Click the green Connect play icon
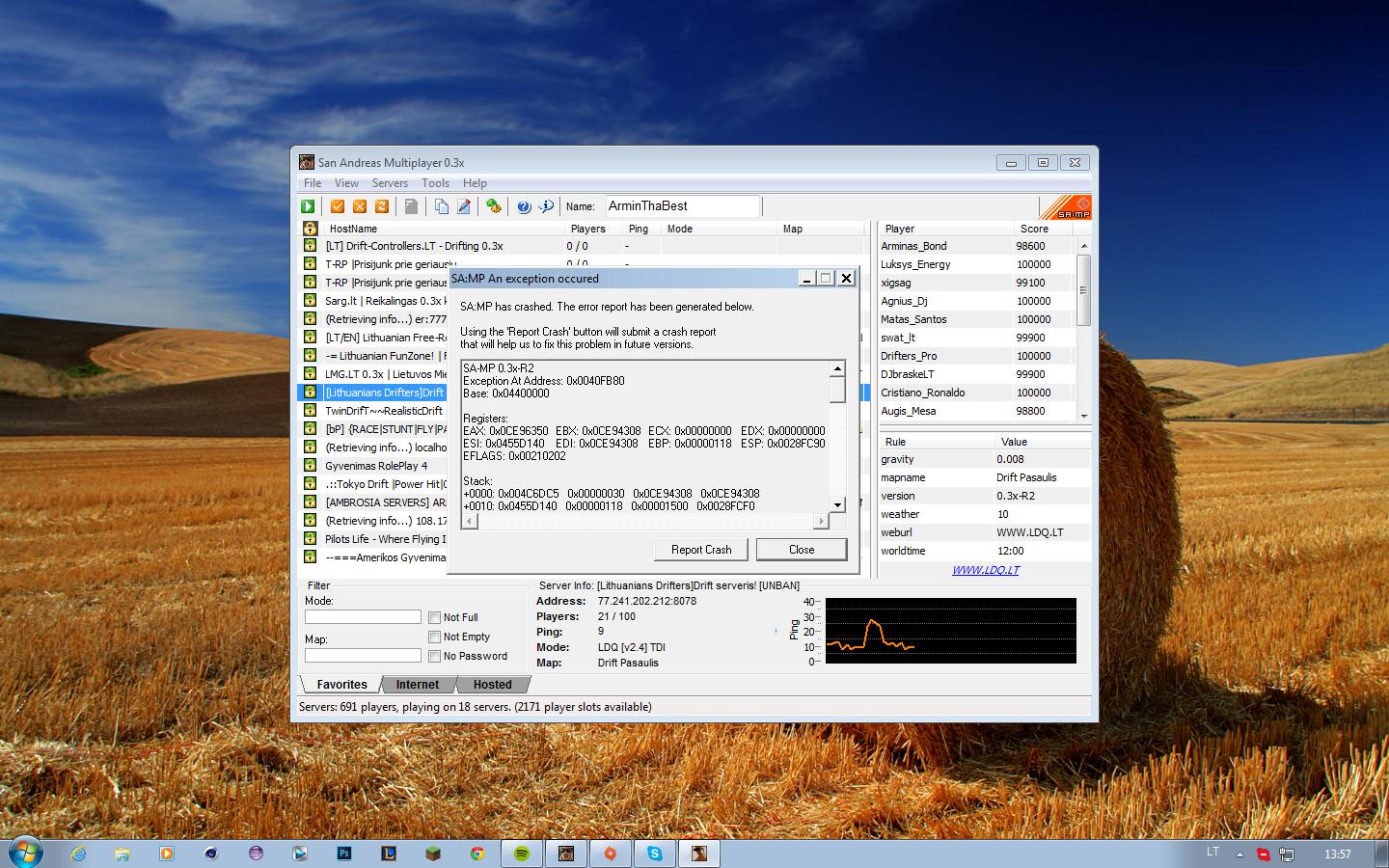 [x=308, y=206]
